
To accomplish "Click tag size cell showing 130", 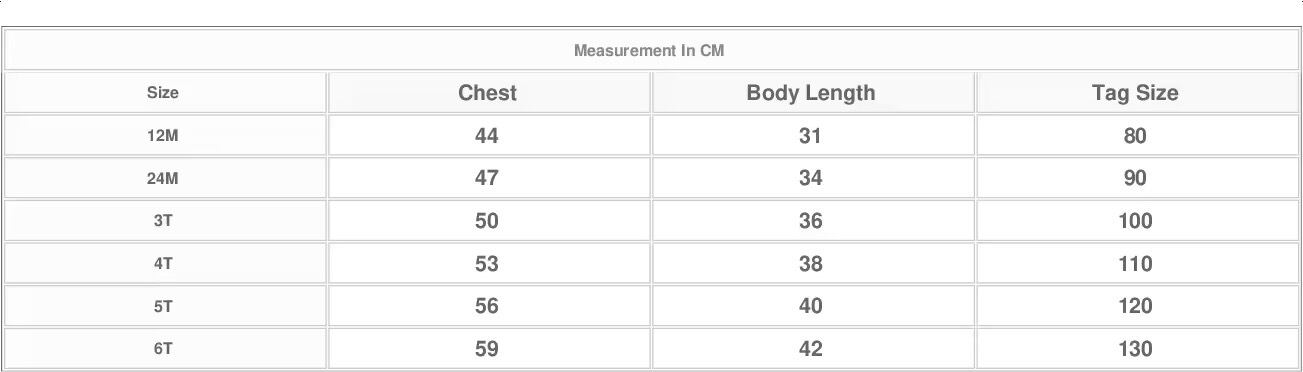I will click(x=1136, y=349).
